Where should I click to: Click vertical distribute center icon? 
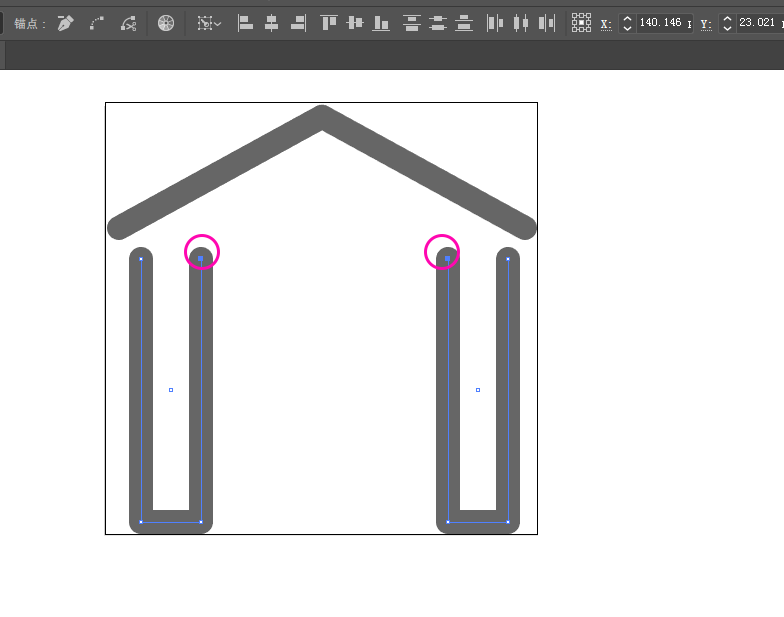point(438,23)
